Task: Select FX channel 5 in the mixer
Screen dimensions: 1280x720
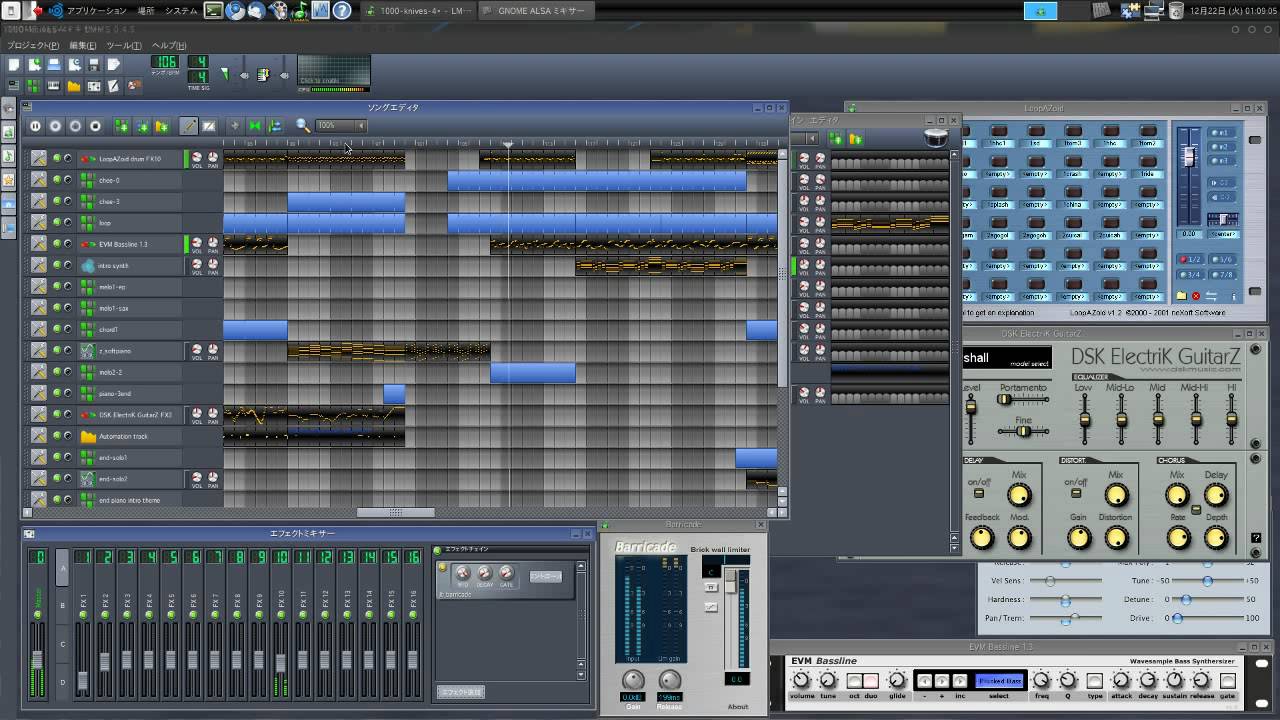Action: tap(171, 623)
